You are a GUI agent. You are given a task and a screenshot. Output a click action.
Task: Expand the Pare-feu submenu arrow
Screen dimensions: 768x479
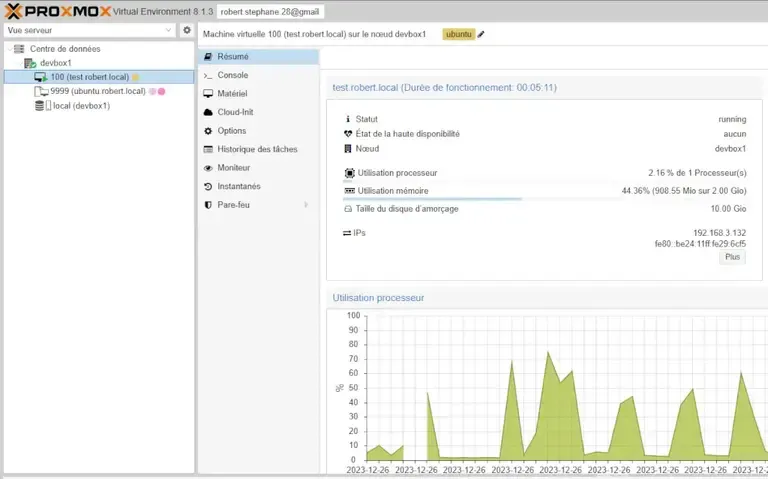[x=306, y=205]
